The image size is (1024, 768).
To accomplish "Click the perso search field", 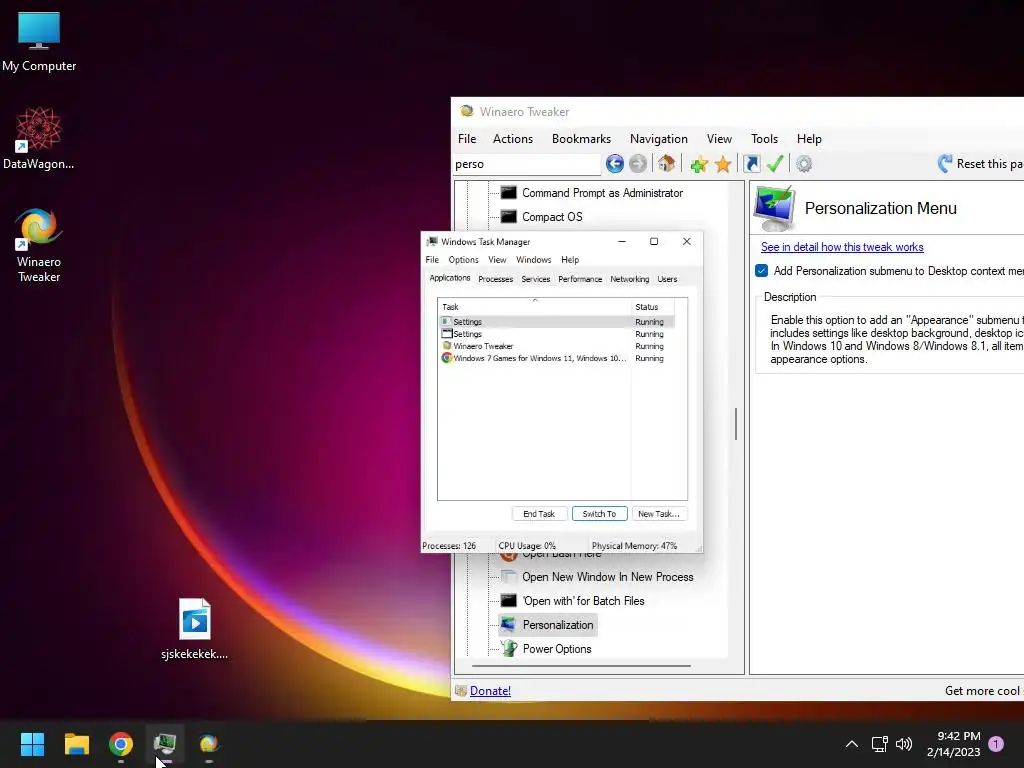I will point(526,164).
